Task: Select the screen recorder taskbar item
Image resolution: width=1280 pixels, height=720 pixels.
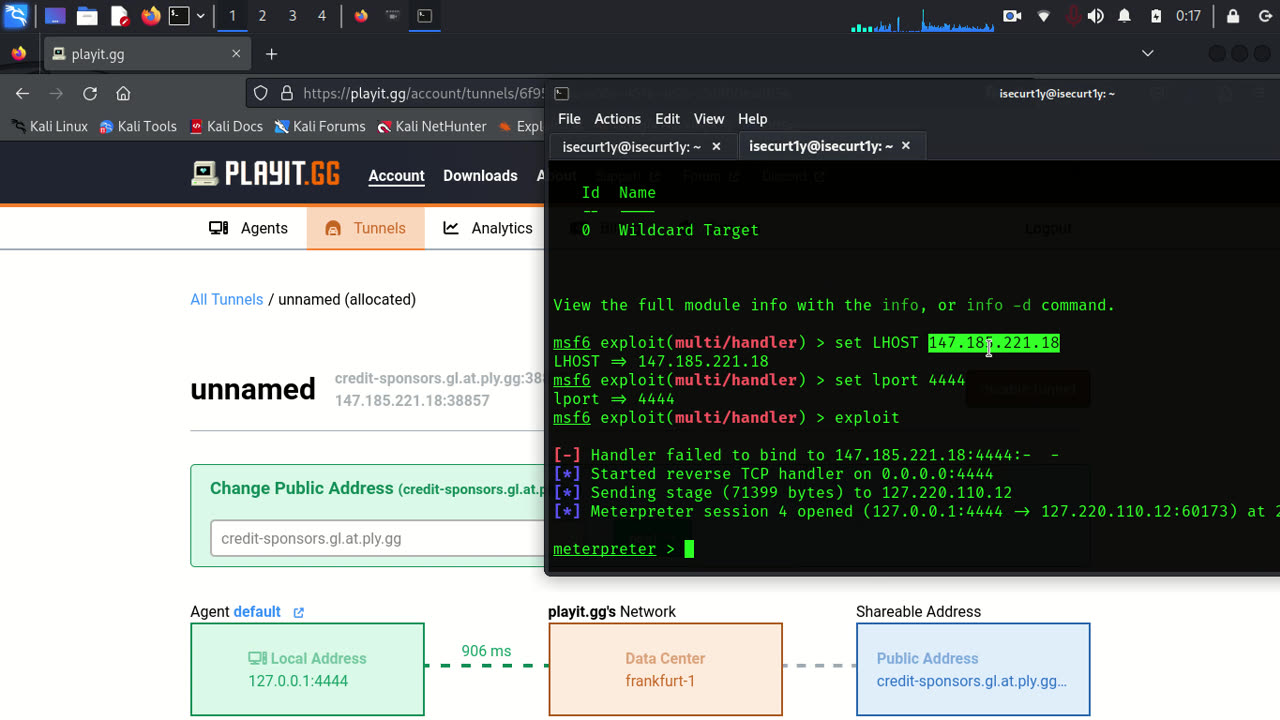Action: click(393, 16)
